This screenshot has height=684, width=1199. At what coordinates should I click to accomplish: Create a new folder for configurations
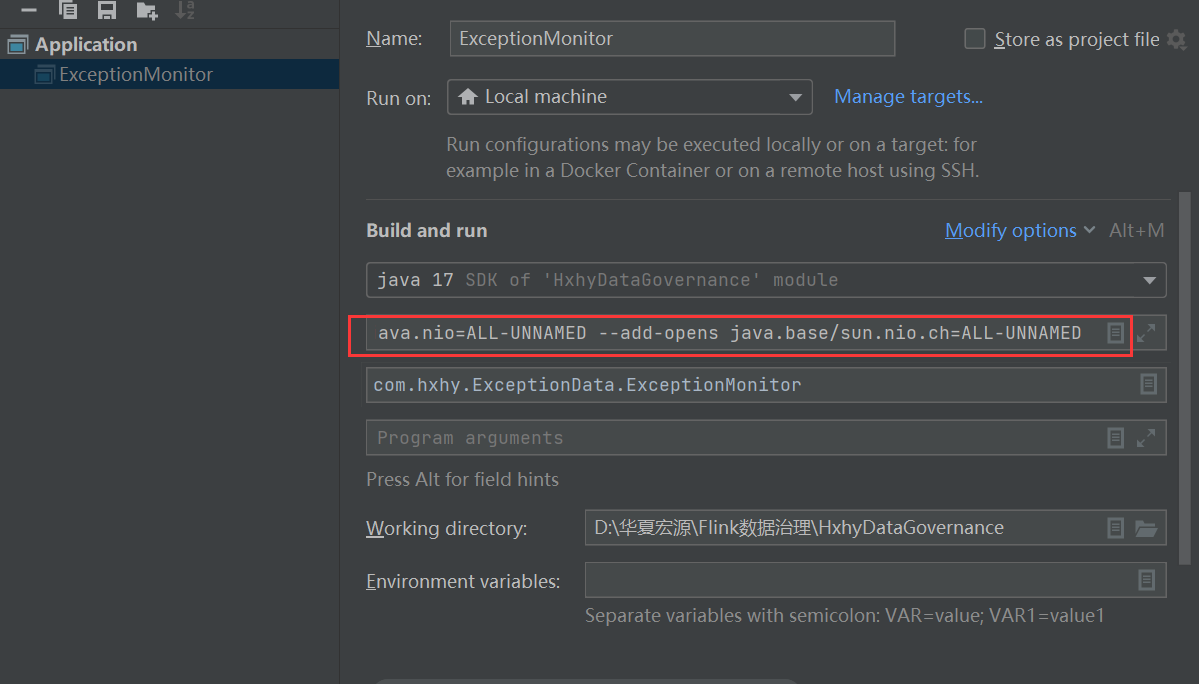point(146,10)
